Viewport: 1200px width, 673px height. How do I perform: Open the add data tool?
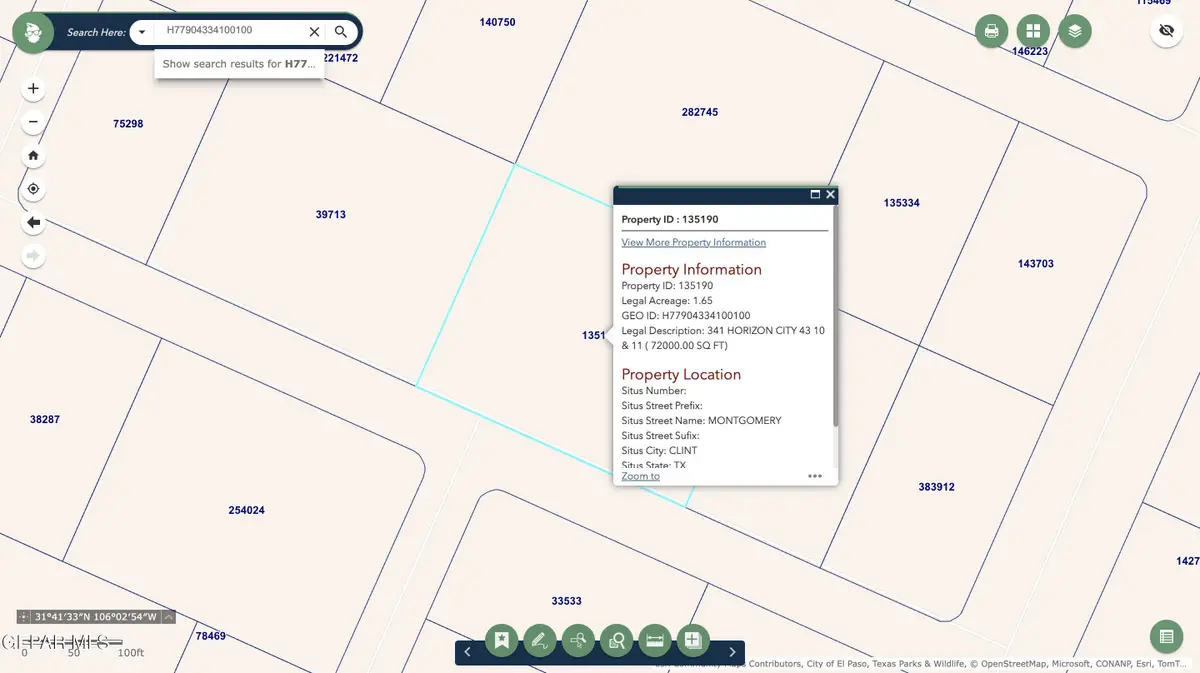[x=693, y=640]
